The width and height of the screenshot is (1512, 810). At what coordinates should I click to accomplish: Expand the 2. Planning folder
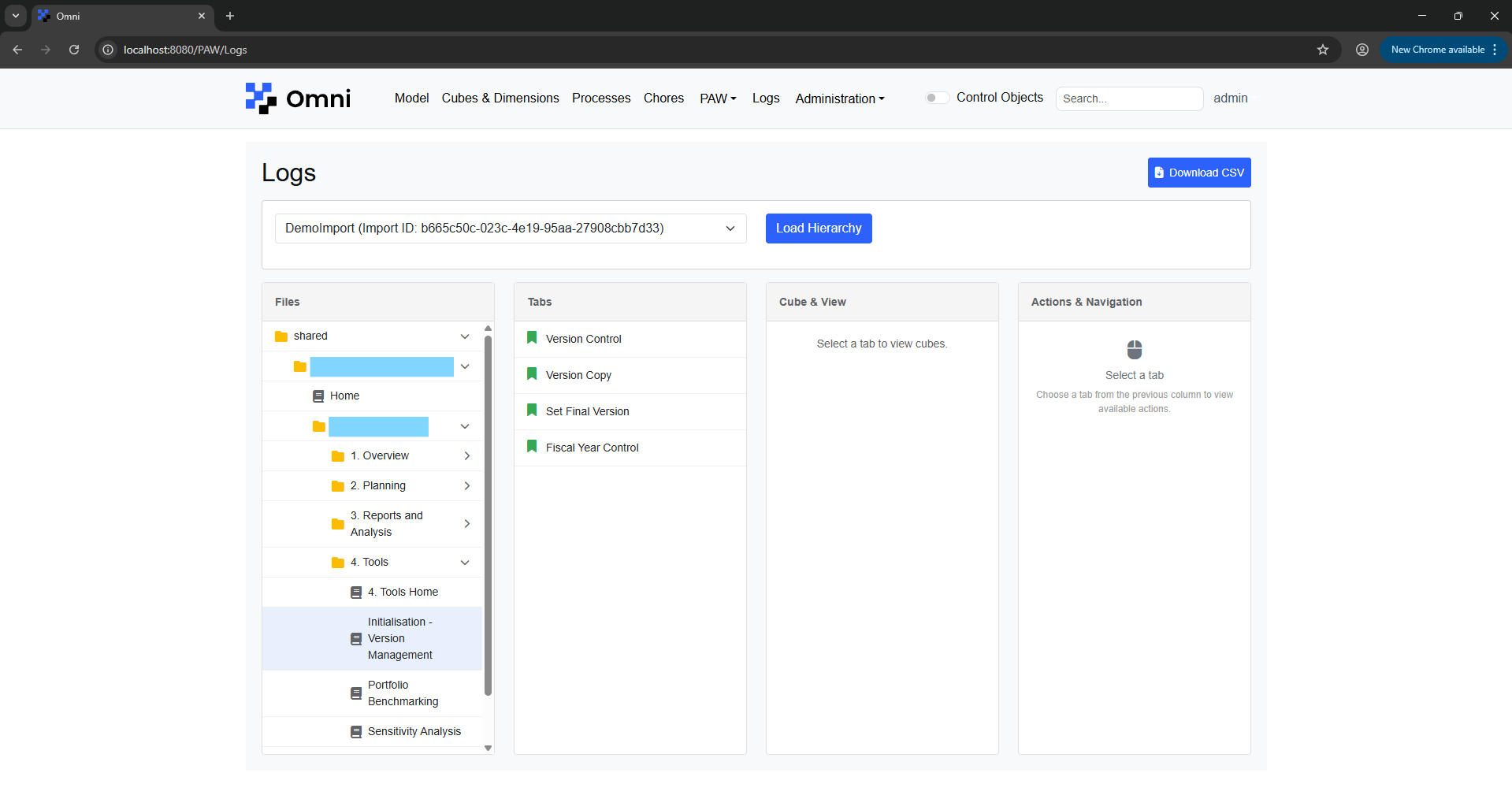pos(466,486)
